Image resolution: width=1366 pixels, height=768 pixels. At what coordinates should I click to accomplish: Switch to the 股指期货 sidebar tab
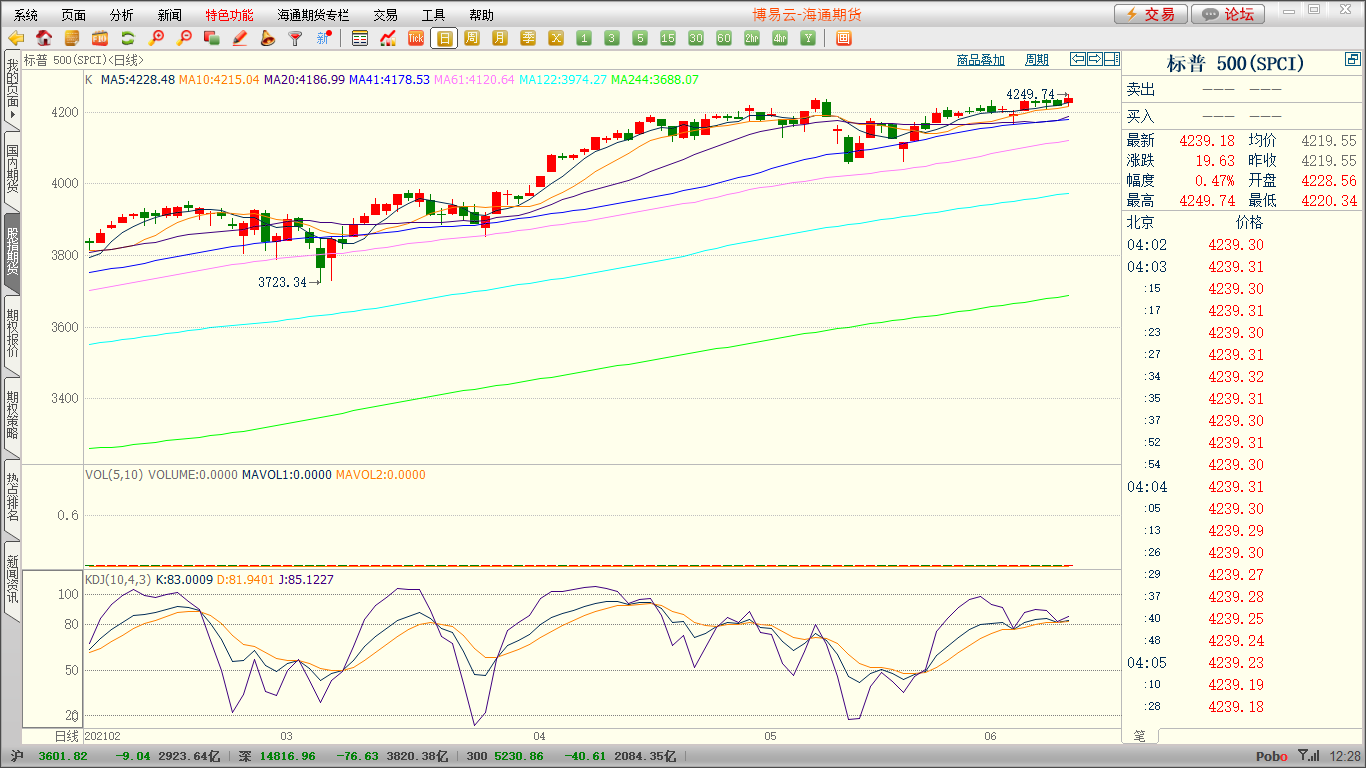[x=12, y=252]
